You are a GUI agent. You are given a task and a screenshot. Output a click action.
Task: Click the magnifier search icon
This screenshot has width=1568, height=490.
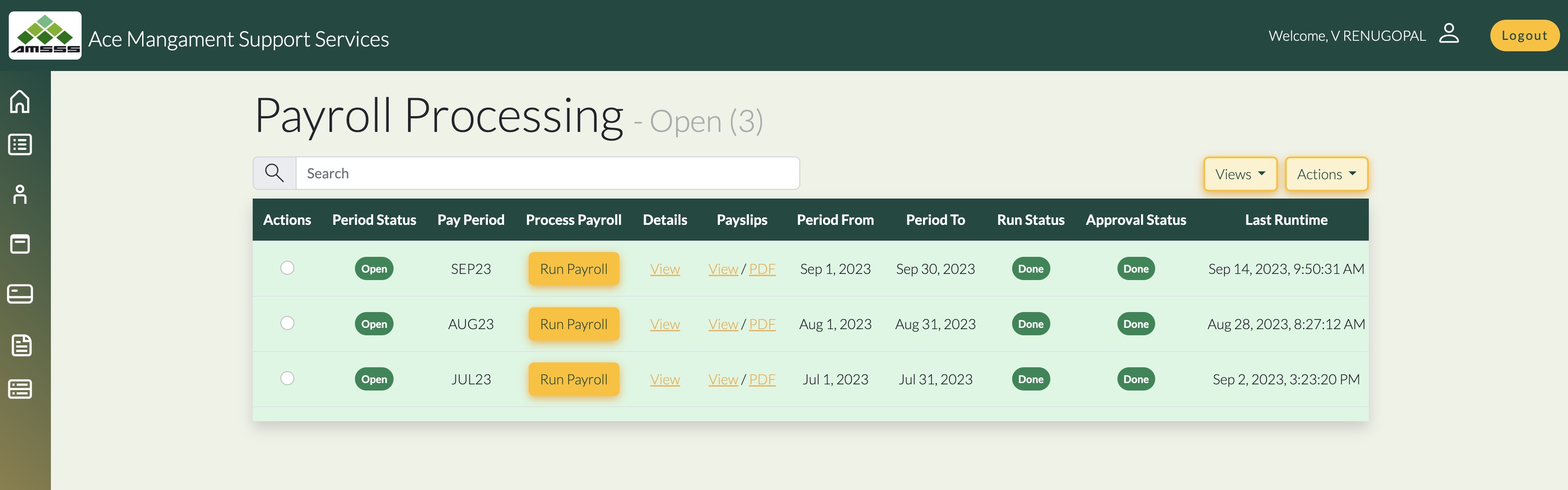[275, 173]
